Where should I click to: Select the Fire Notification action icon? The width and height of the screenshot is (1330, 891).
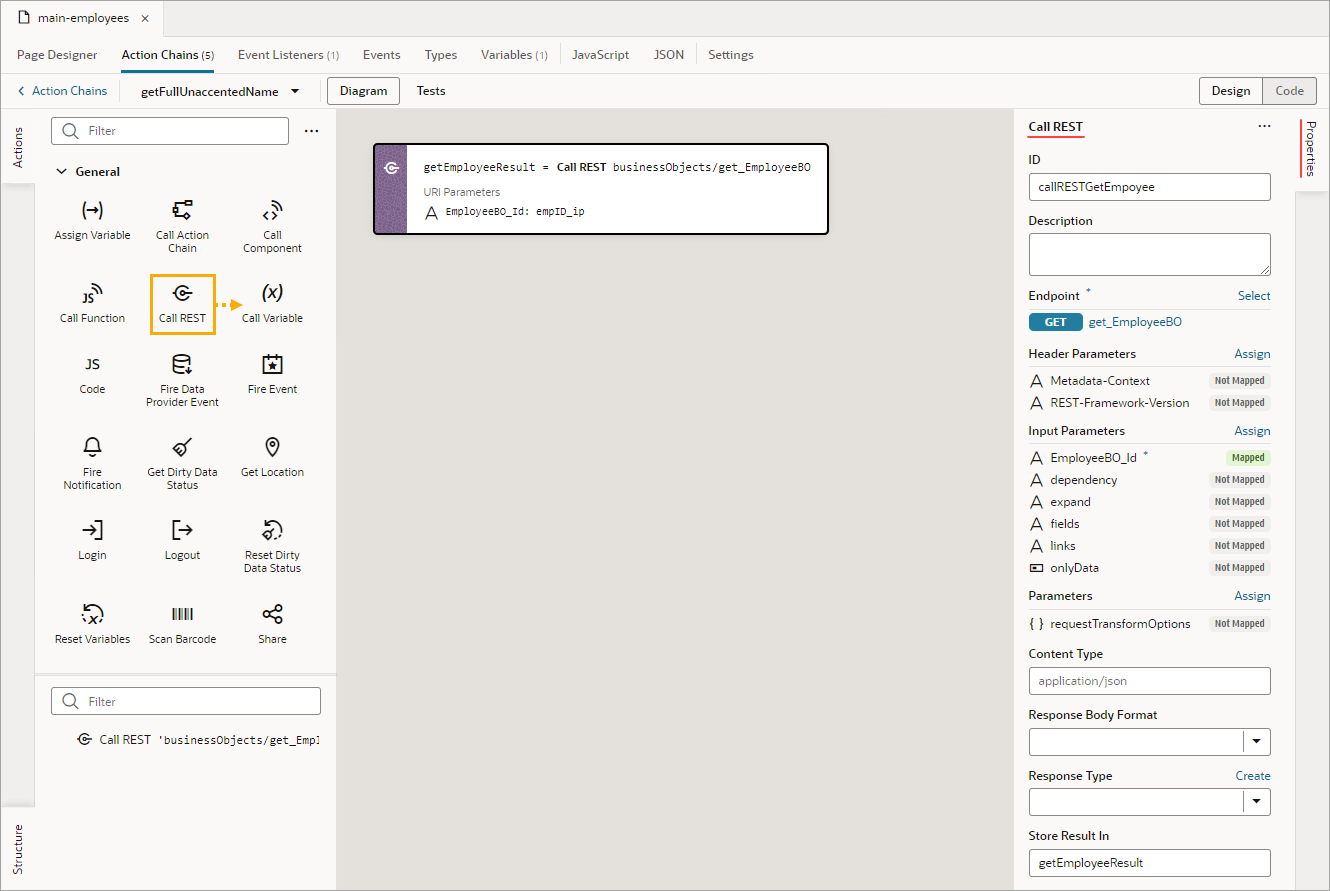pos(92,447)
